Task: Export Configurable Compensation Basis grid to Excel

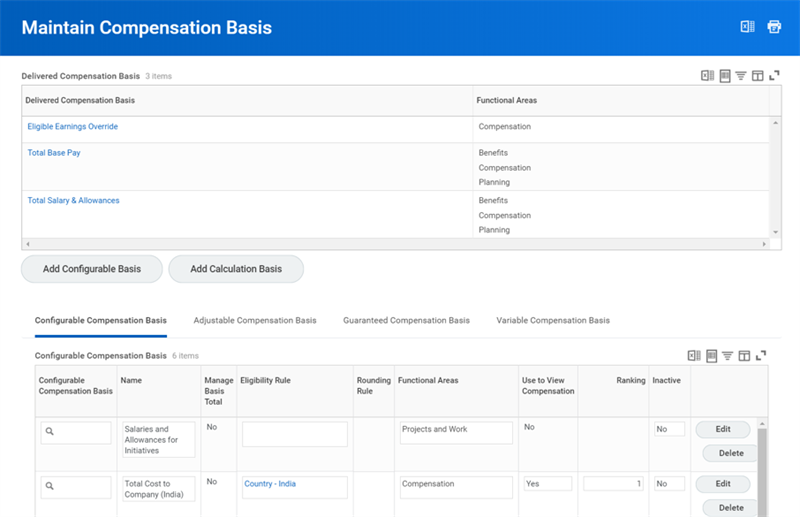Action: pyautogui.click(x=694, y=355)
